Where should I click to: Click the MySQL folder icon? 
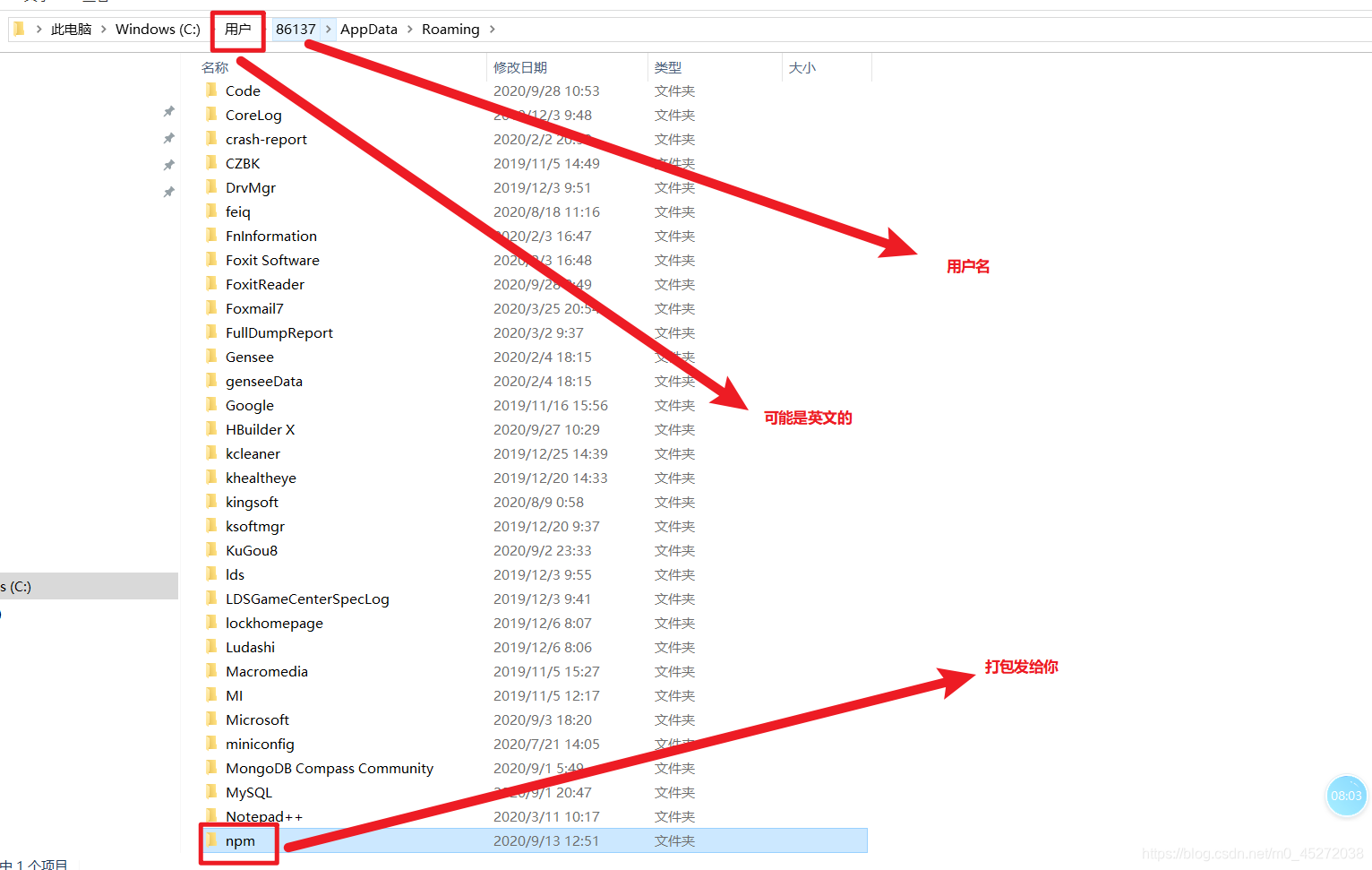pos(211,791)
